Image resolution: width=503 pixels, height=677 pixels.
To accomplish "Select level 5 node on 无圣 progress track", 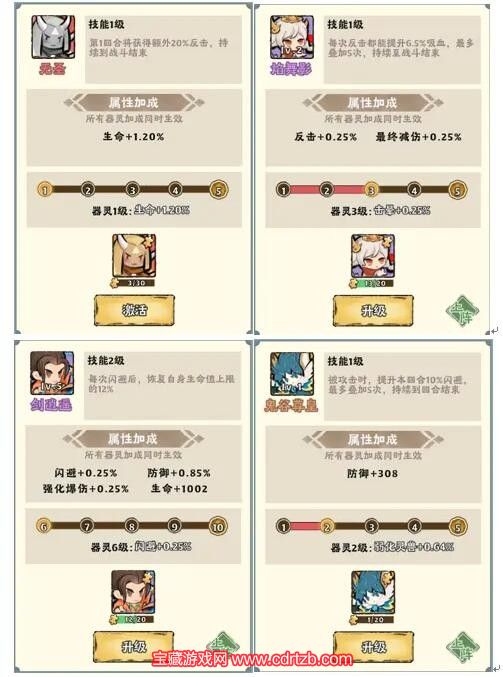I will tap(219, 190).
